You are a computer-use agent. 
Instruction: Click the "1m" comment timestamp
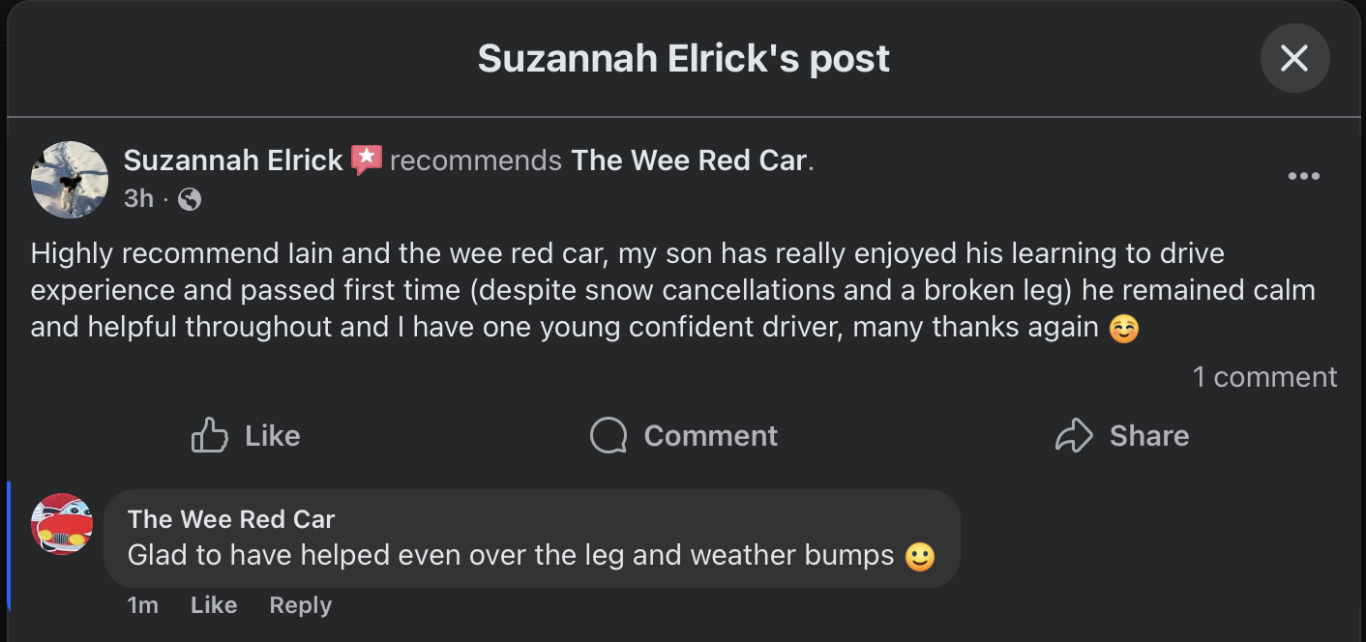click(143, 605)
